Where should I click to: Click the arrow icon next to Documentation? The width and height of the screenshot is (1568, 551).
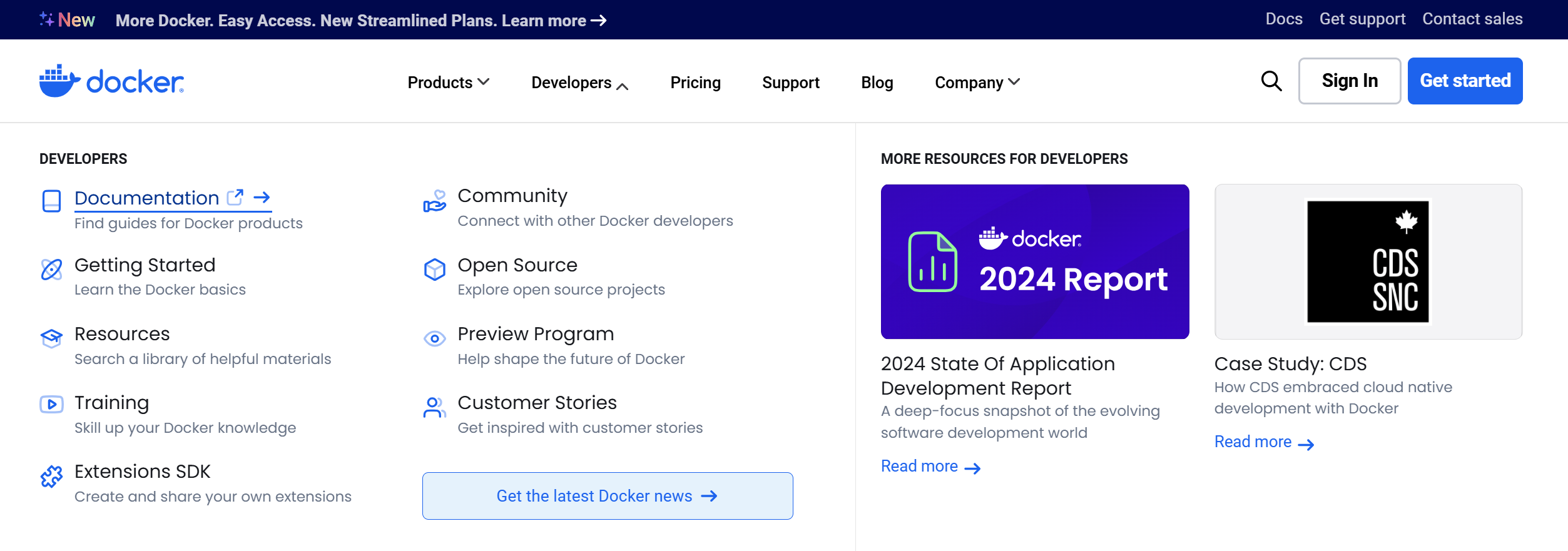coord(262,198)
